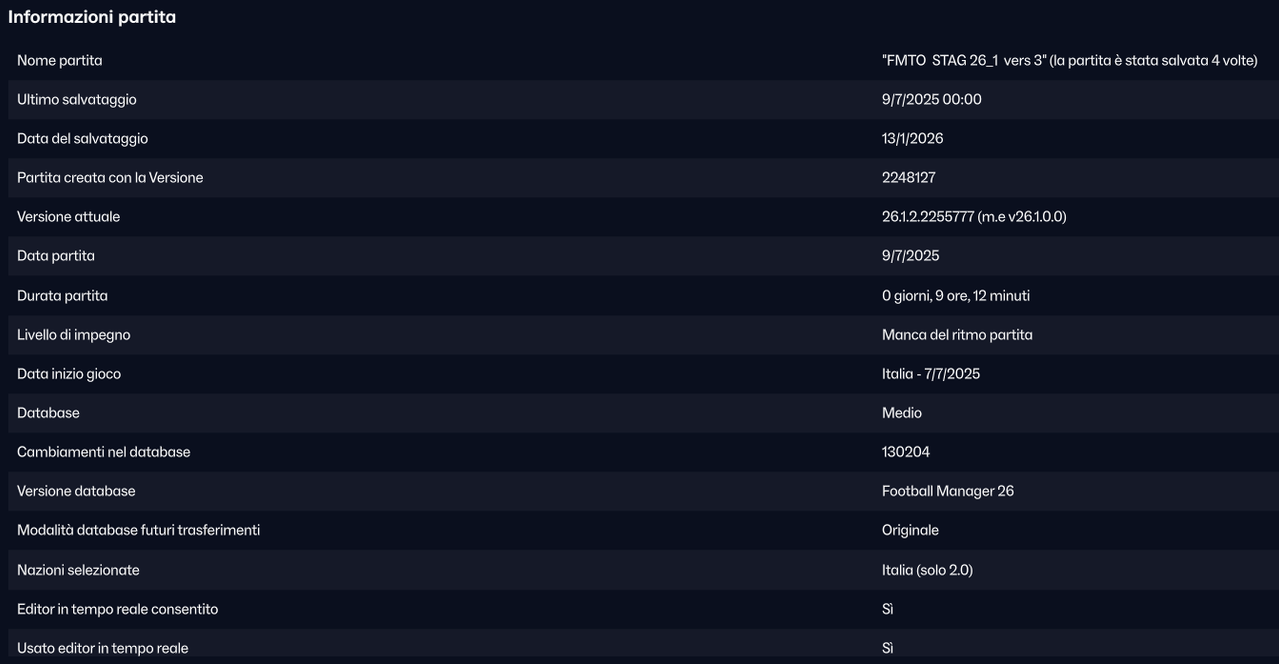
Task: Click the 'Cambiamenti nel database' label
Action: point(103,452)
